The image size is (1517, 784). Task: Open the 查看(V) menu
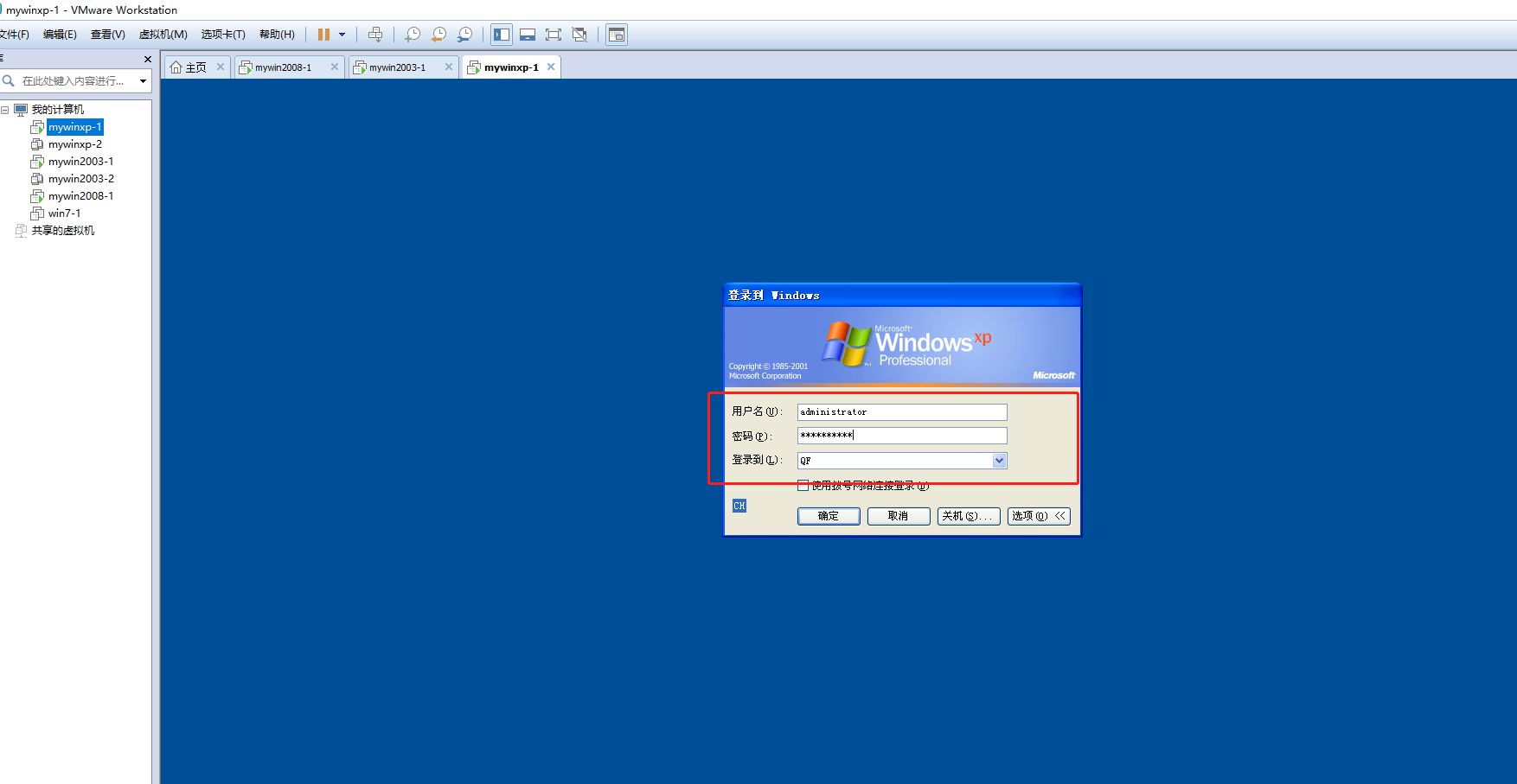click(107, 35)
